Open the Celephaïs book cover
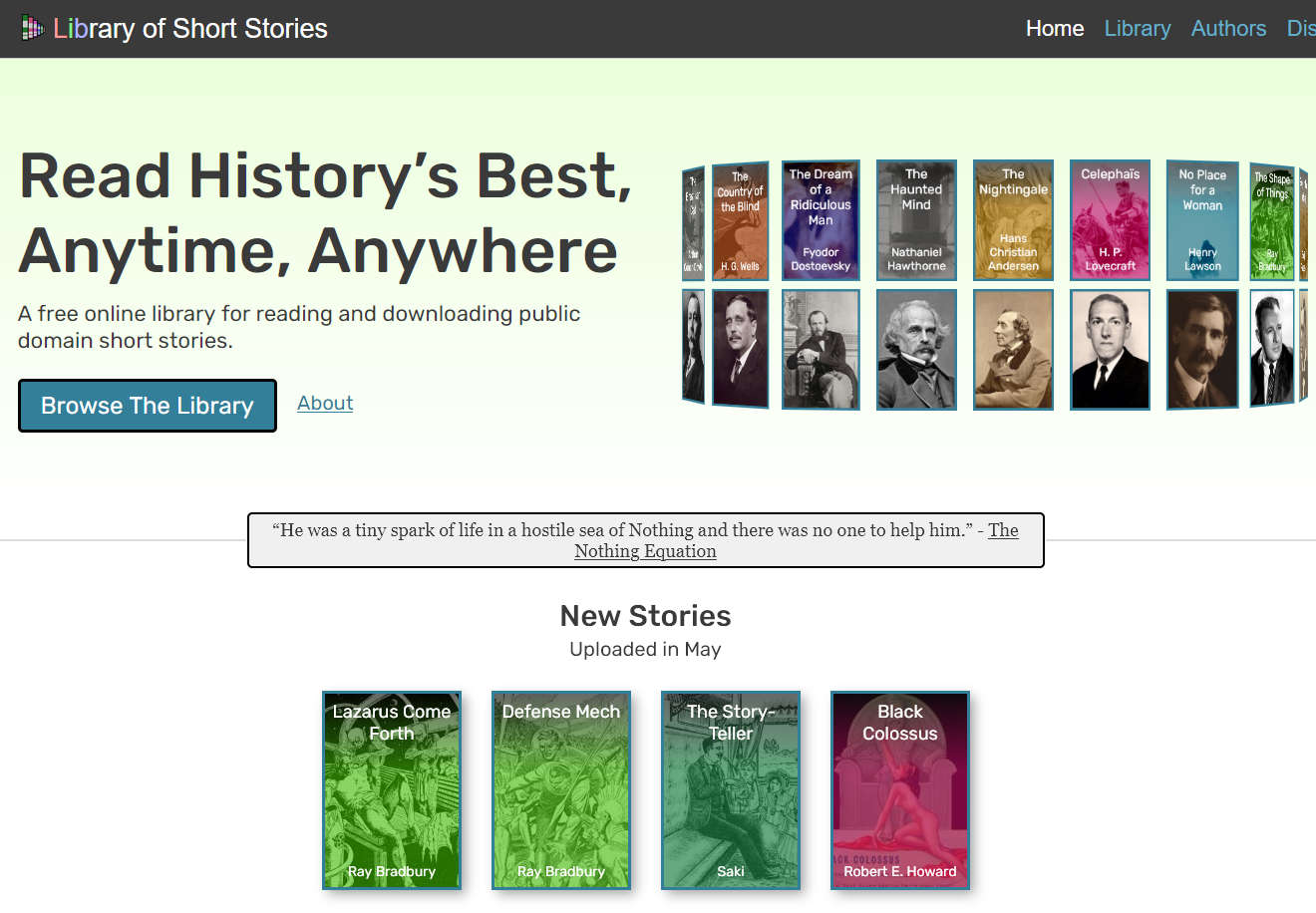Screen dimensions: 1316x913 (1110, 220)
